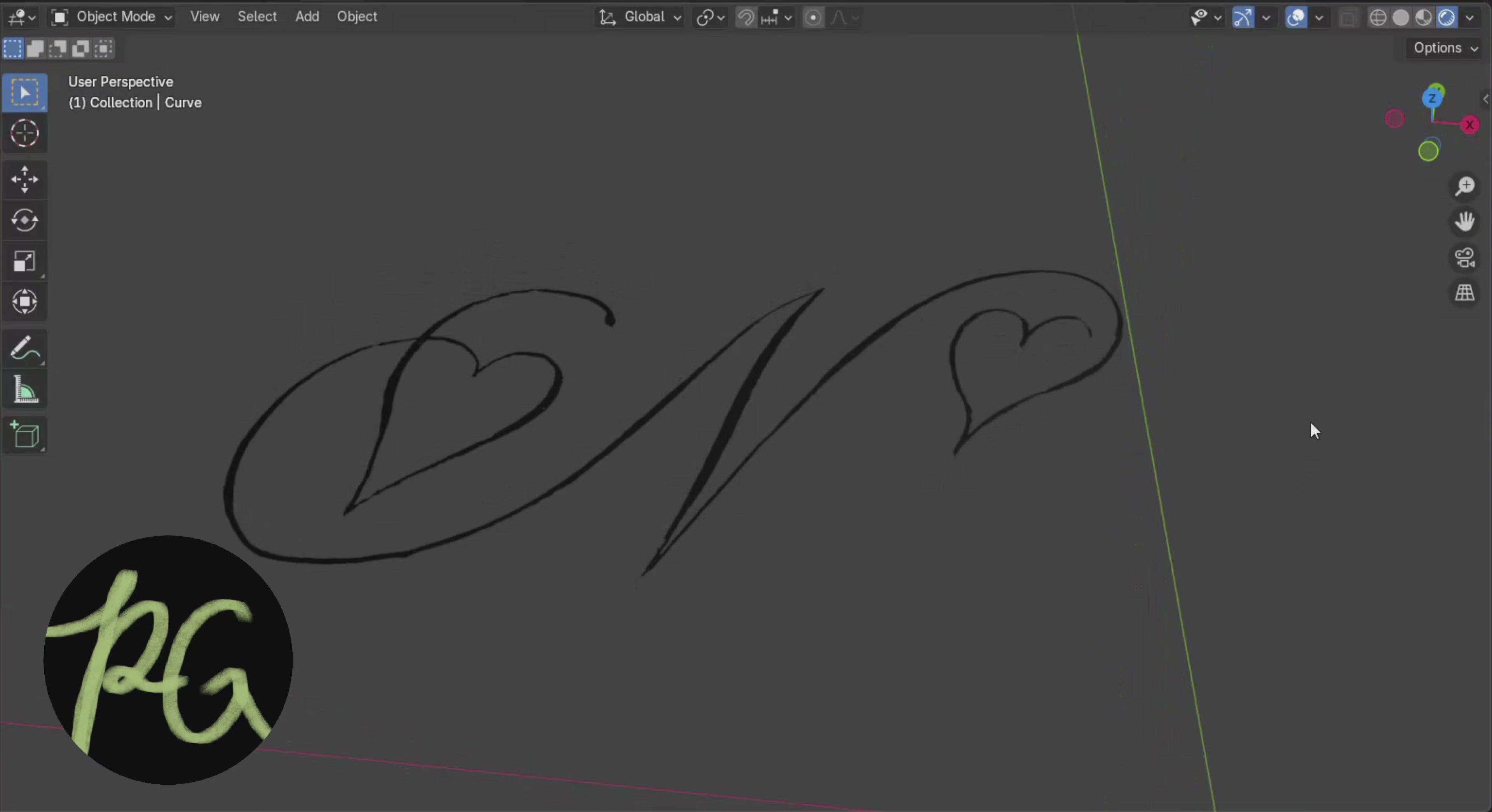Open the Object Mode dropdown
This screenshot has height=812, width=1492.
pyautogui.click(x=112, y=17)
